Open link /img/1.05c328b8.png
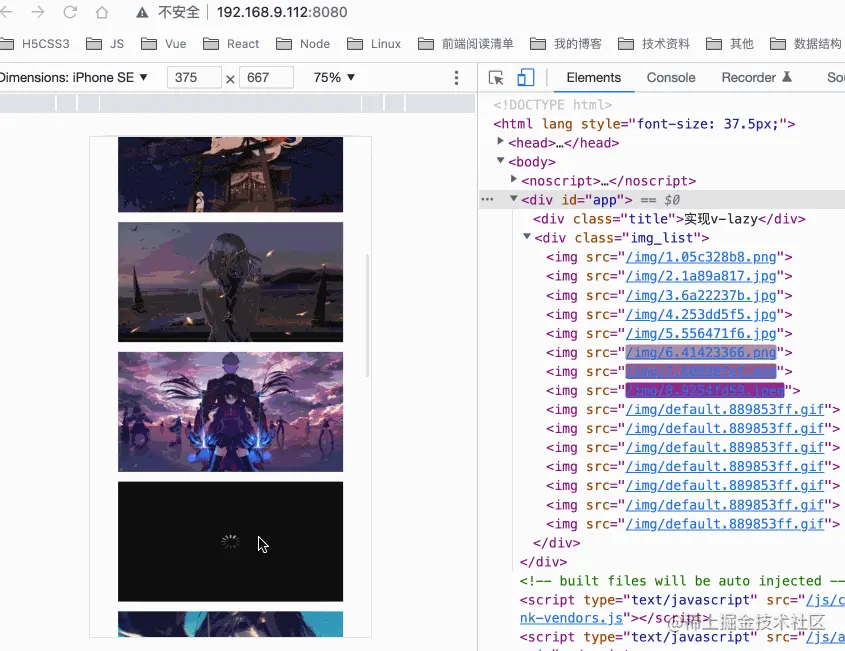Image resolution: width=845 pixels, height=651 pixels. point(701,257)
